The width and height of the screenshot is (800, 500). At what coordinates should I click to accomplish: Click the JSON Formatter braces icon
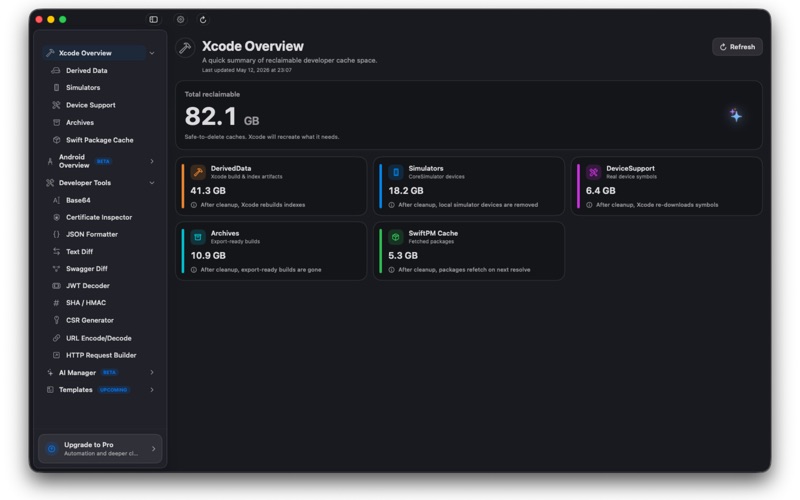coord(56,234)
